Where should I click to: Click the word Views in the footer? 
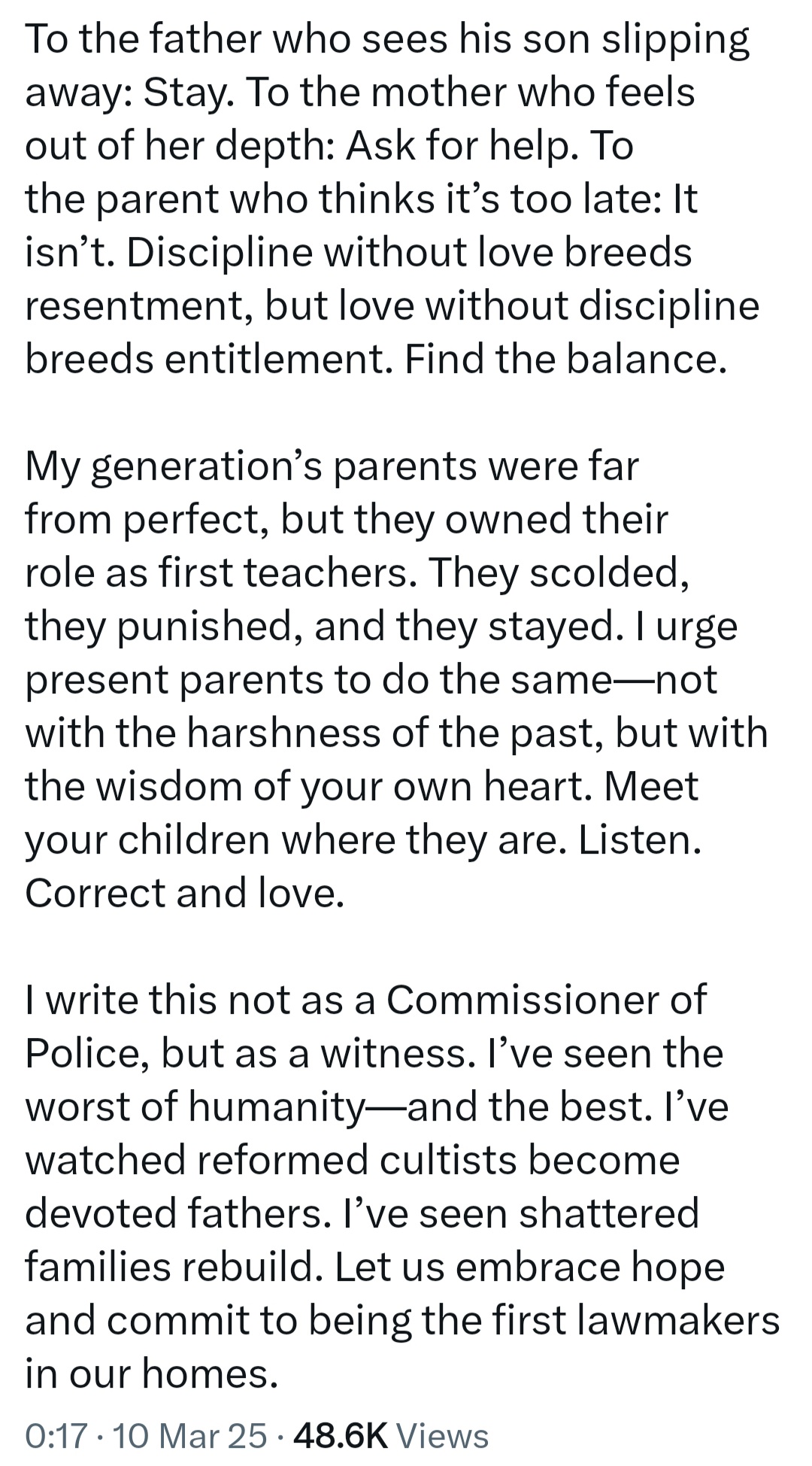pyautogui.click(x=442, y=1435)
